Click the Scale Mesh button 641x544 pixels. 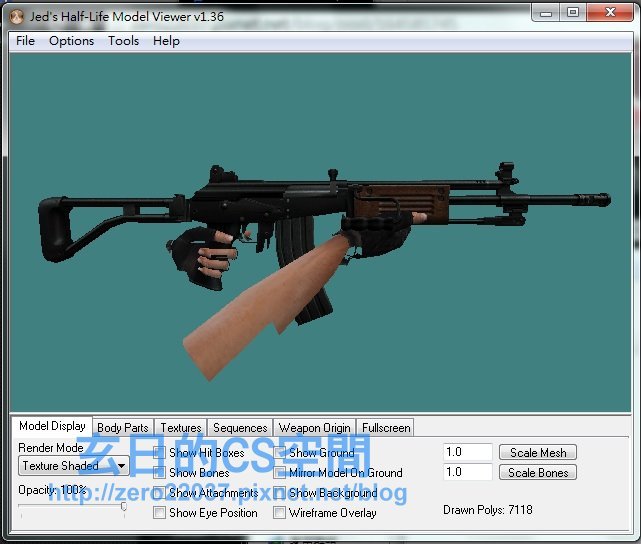pyautogui.click(x=538, y=452)
